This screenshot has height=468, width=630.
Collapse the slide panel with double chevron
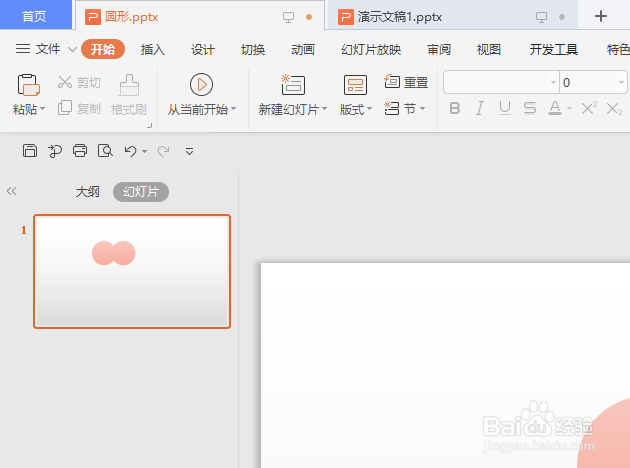point(12,191)
